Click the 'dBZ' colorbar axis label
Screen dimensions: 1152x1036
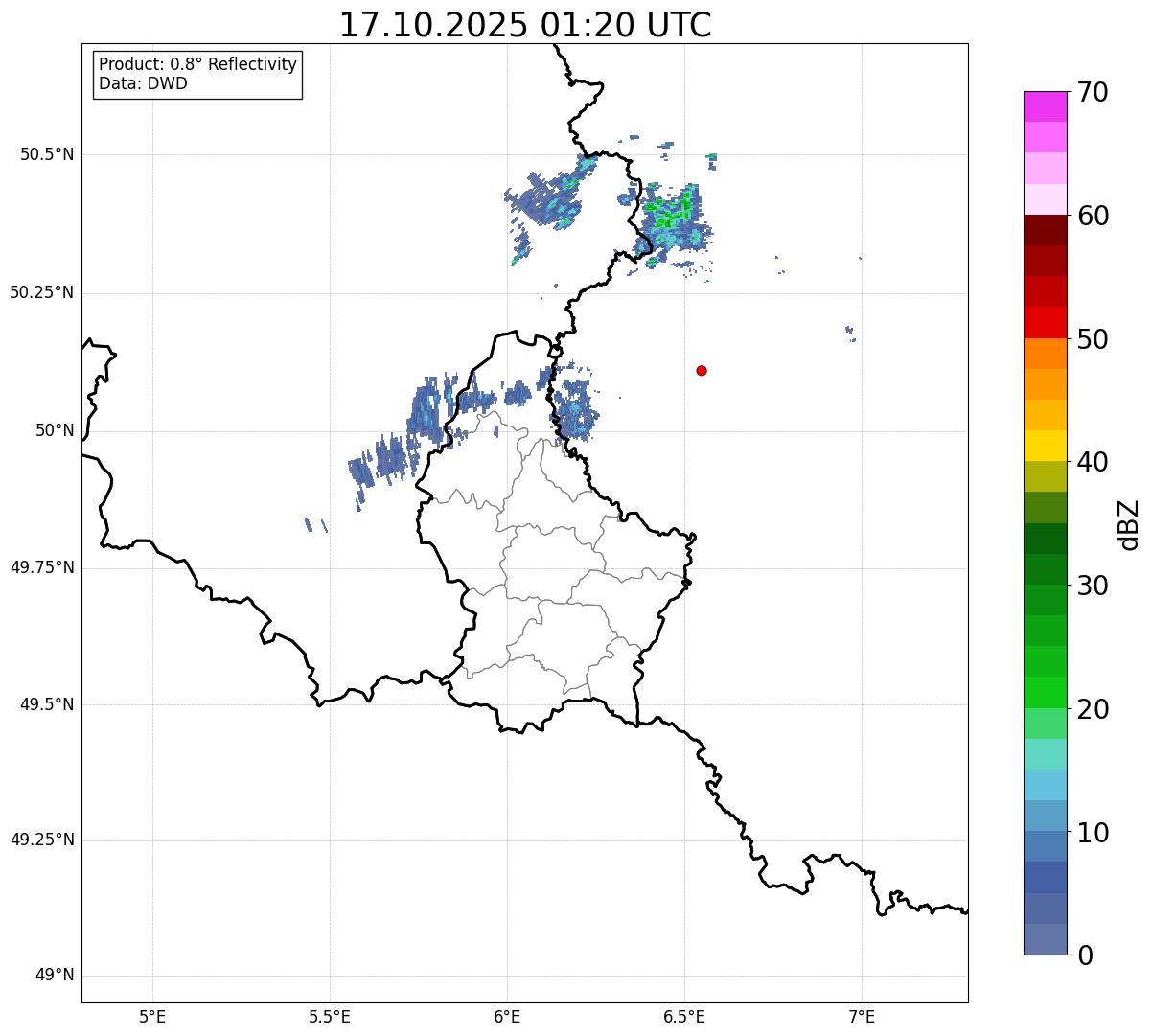1129,524
